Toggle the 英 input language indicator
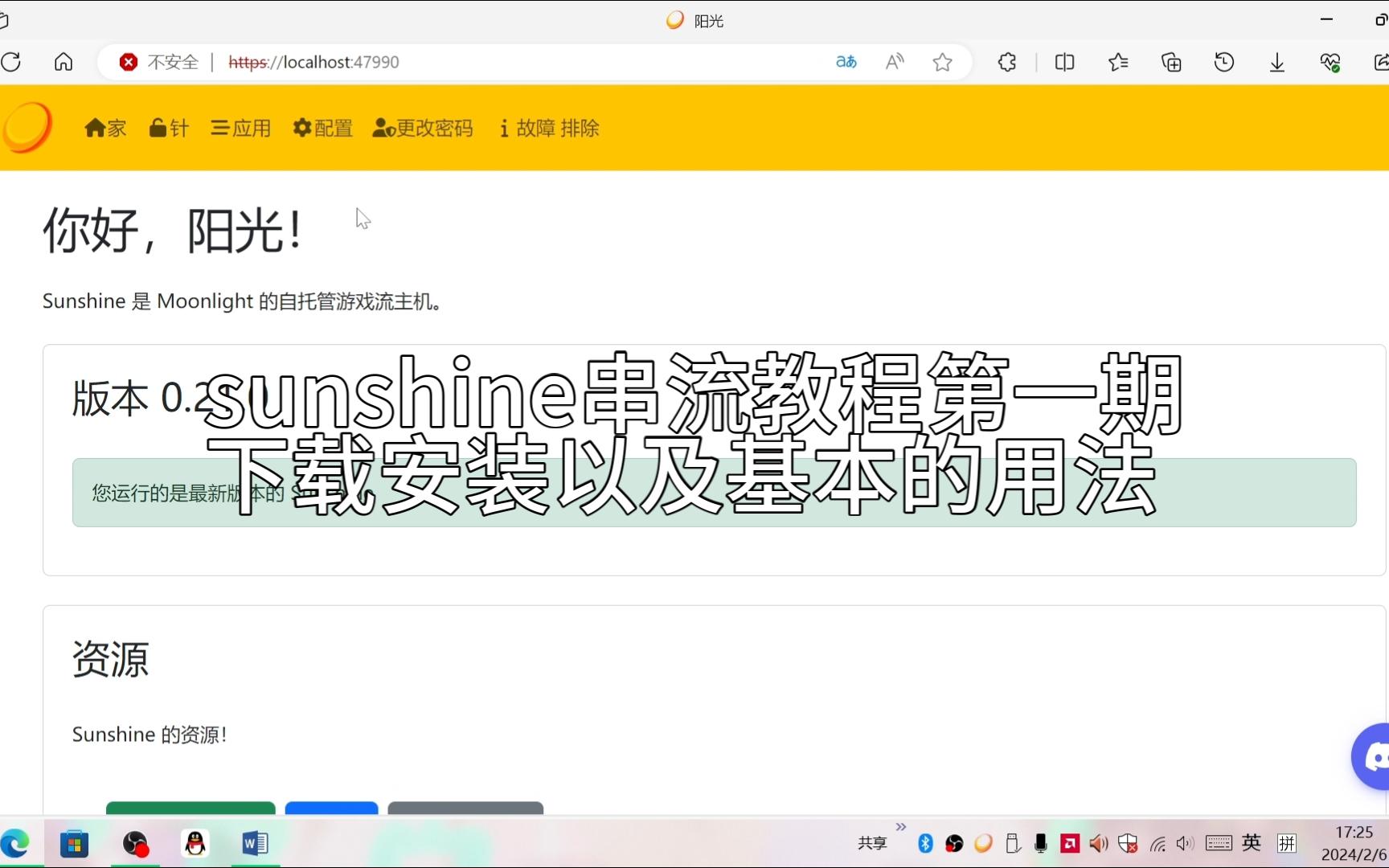The image size is (1389, 868). [1252, 842]
